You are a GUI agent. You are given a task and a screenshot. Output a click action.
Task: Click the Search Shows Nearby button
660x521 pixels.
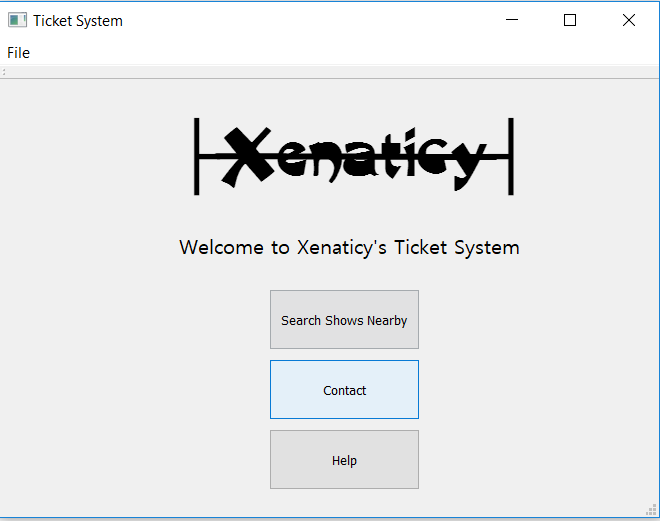click(x=344, y=319)
